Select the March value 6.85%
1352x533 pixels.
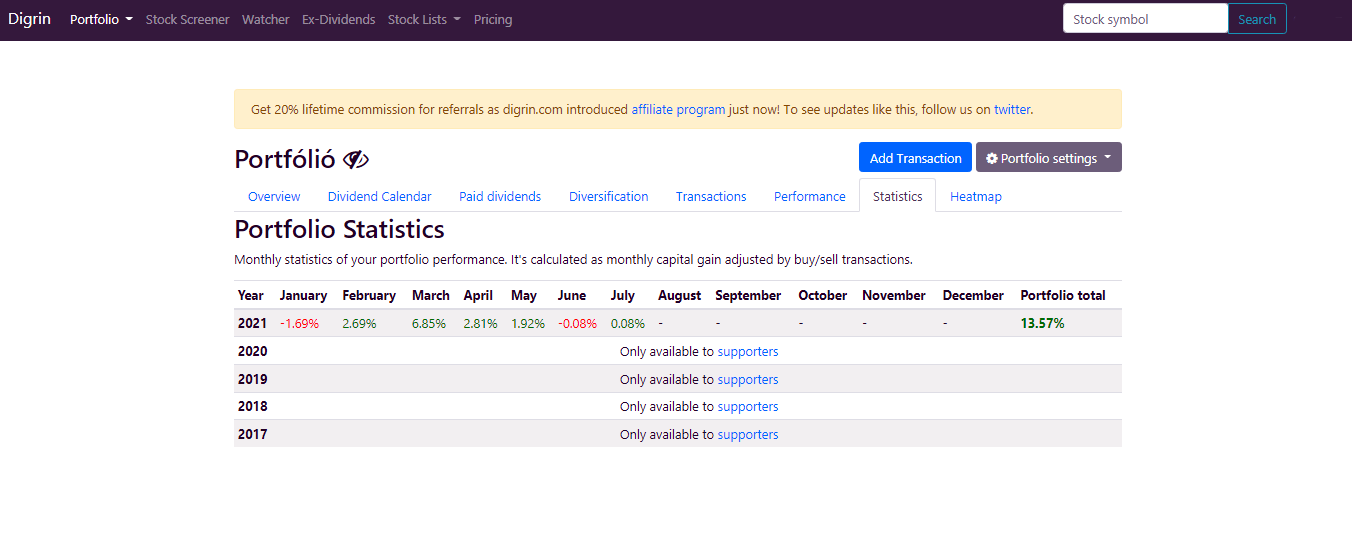[x=429, y=323]
